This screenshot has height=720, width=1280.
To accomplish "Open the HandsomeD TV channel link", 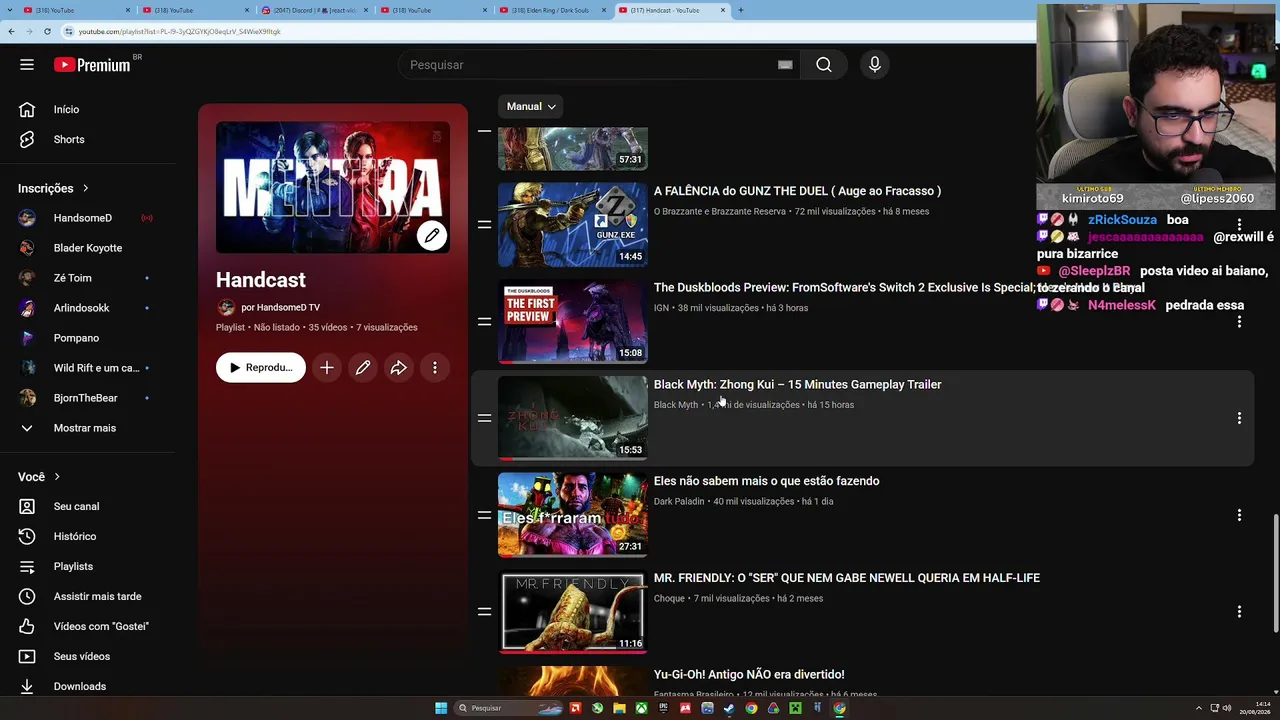I will [288, 308].
